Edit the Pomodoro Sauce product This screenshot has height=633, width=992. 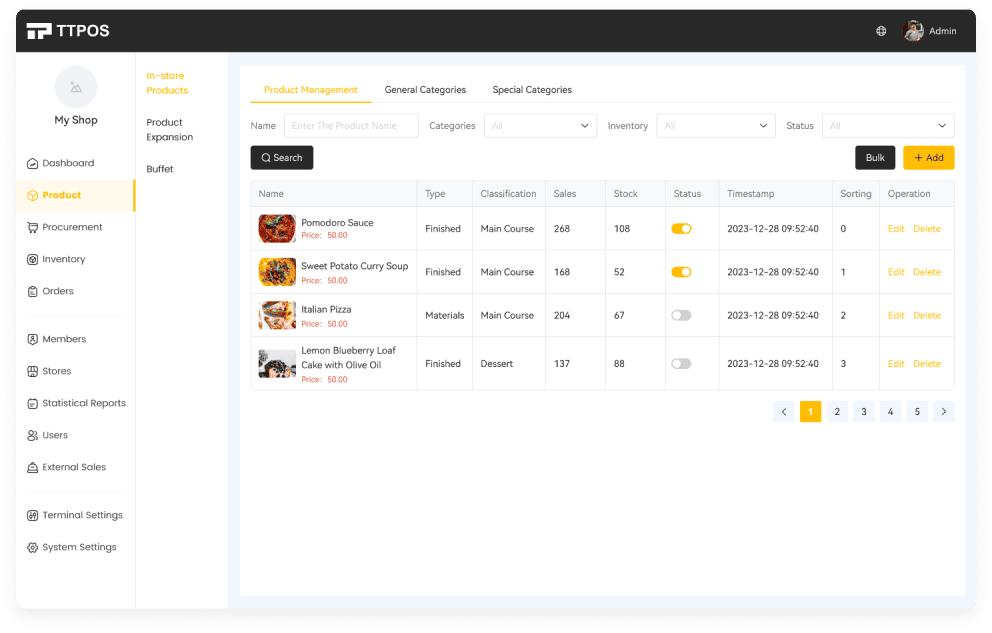click(x=896, y=229)
